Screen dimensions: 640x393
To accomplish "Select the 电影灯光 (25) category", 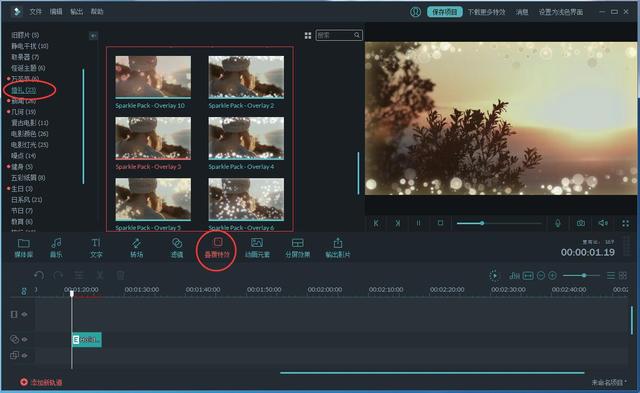I will (x=30, y=145).
